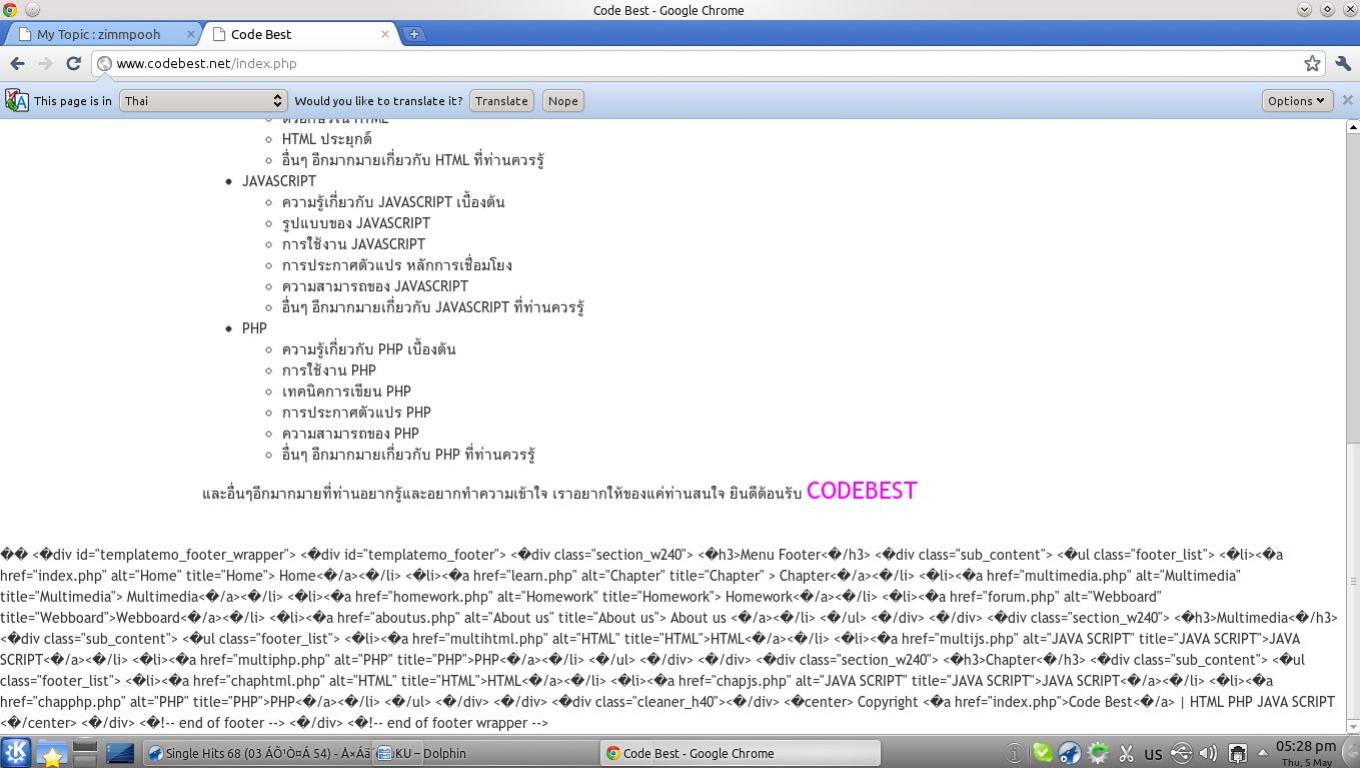Image resolution: width=1360 pixels, height=768 pixels.
Task: Click the virtual desktop pager in taskbar
Action: click(x=85, y=753)
